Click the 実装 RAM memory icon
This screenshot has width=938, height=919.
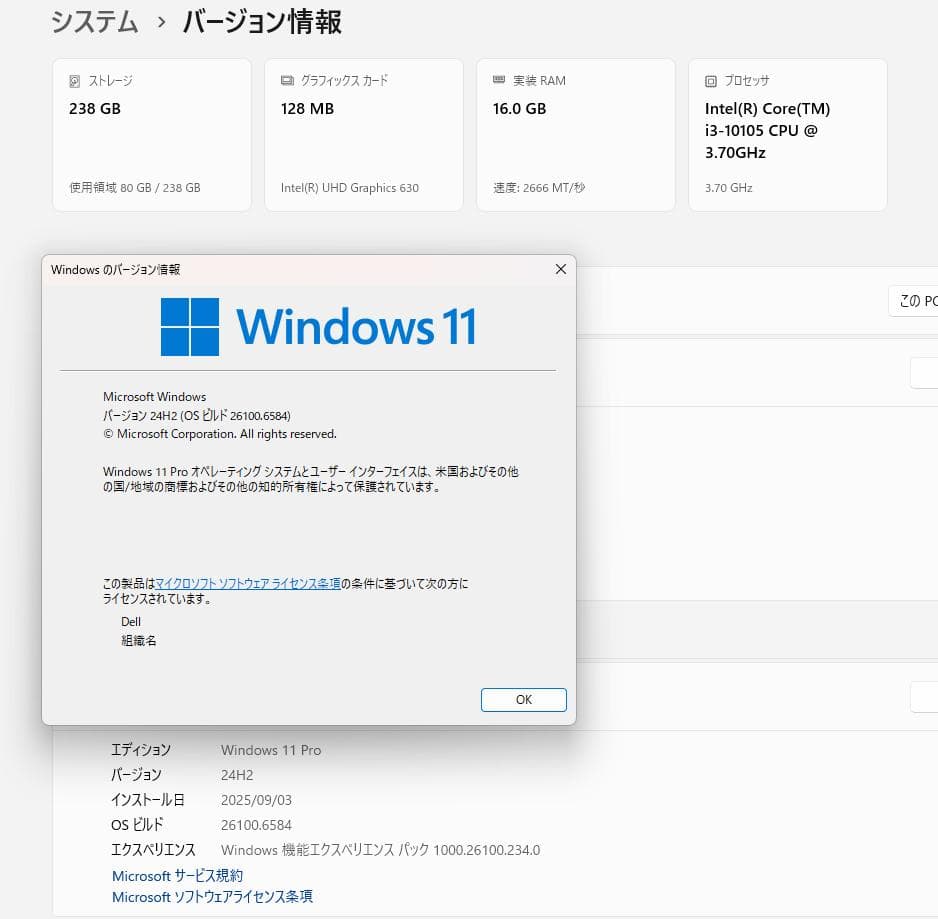pos(497,80)
